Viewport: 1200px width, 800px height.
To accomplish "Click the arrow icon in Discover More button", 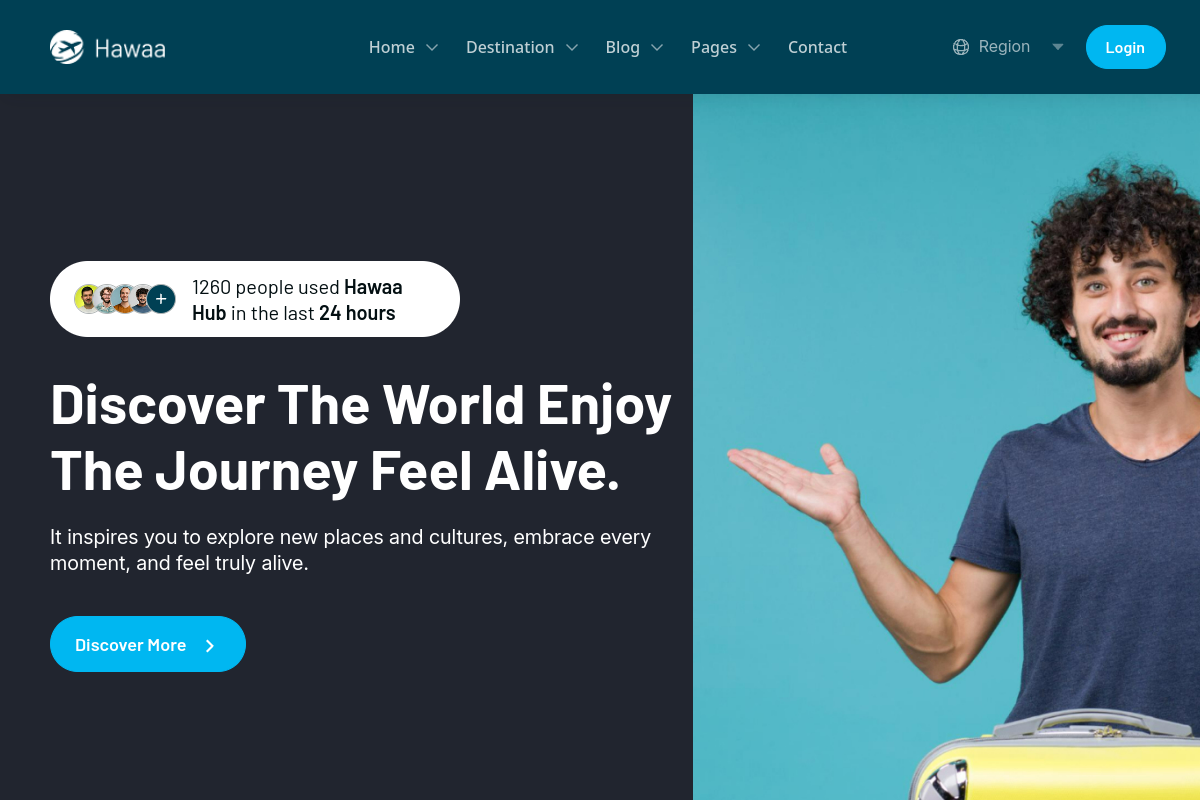I will pyautogui.click(x=210, y=646).
